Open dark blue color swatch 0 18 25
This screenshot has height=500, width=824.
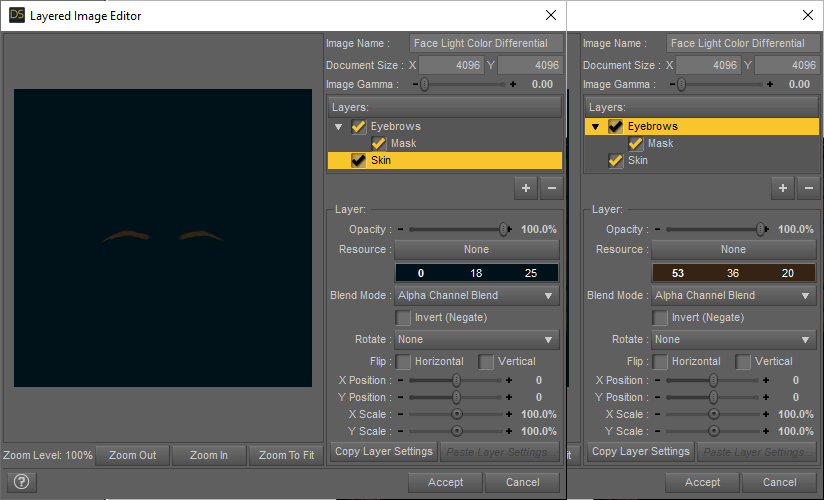coord(477,273)
